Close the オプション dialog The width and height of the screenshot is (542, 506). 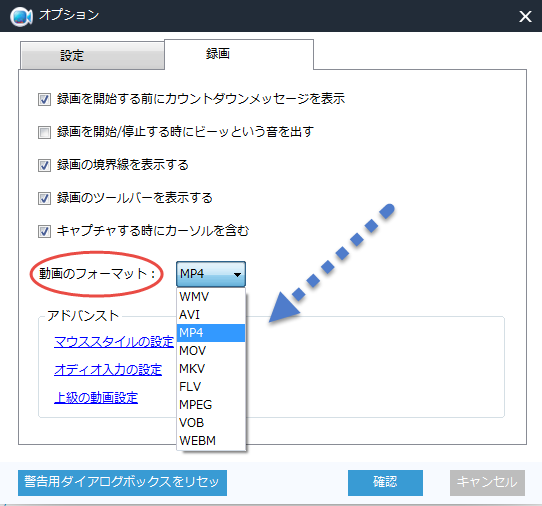tap(525, 16)
